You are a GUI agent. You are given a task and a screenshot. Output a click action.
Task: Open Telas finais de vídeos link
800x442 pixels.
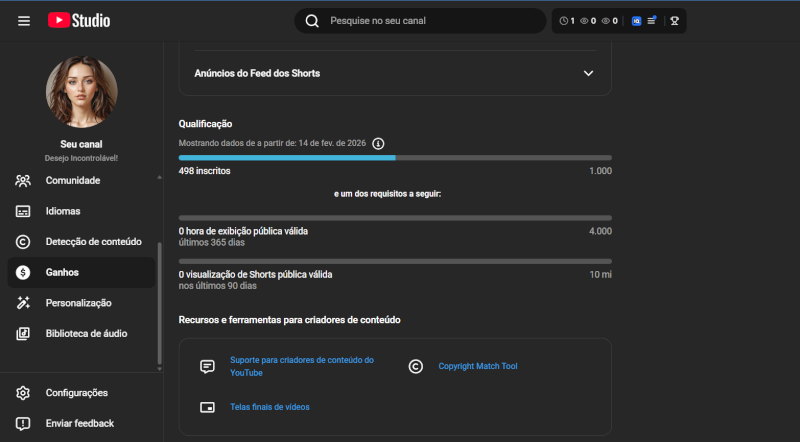(269, 407)
